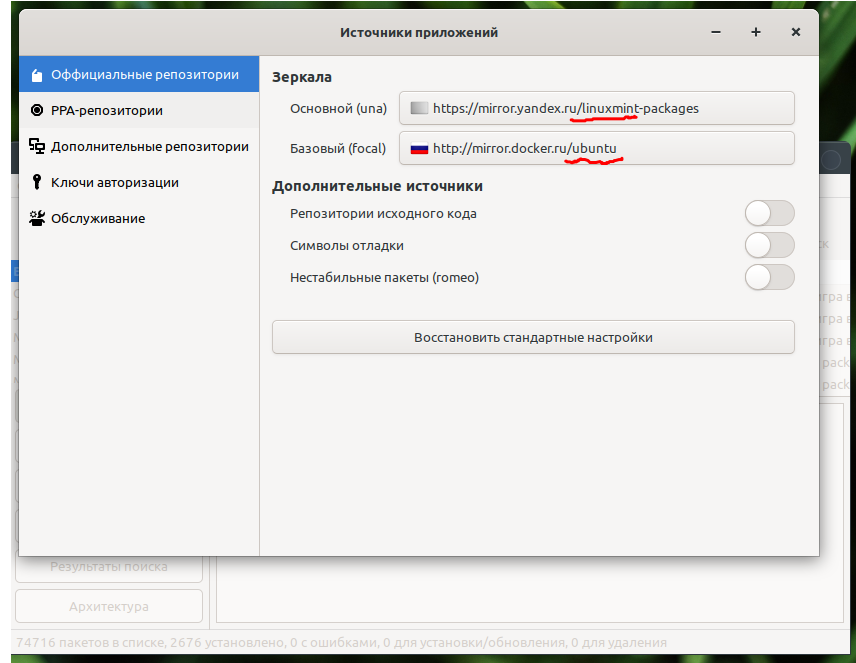This screenshot has width=856, height=663.
Task: Enable Нестабильные пакеты (romeo) switch
Action: click(769, 277)
